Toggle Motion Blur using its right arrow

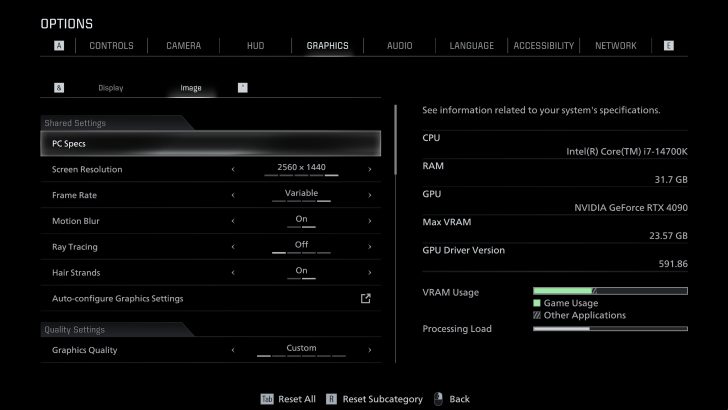point(369,221)
